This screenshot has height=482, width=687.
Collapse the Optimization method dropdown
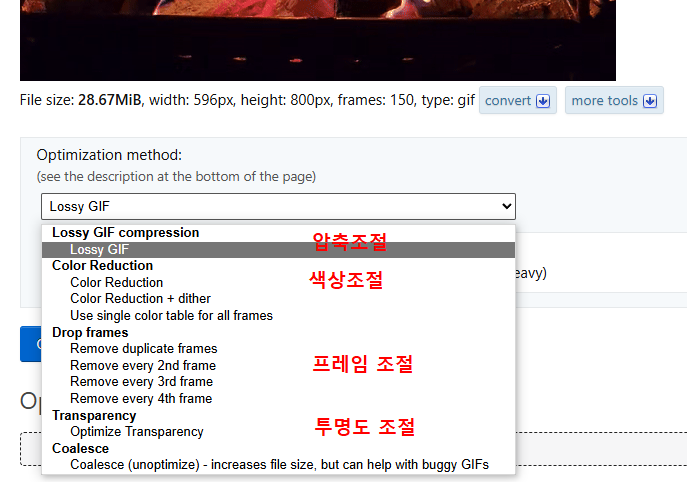click(278, 206)
